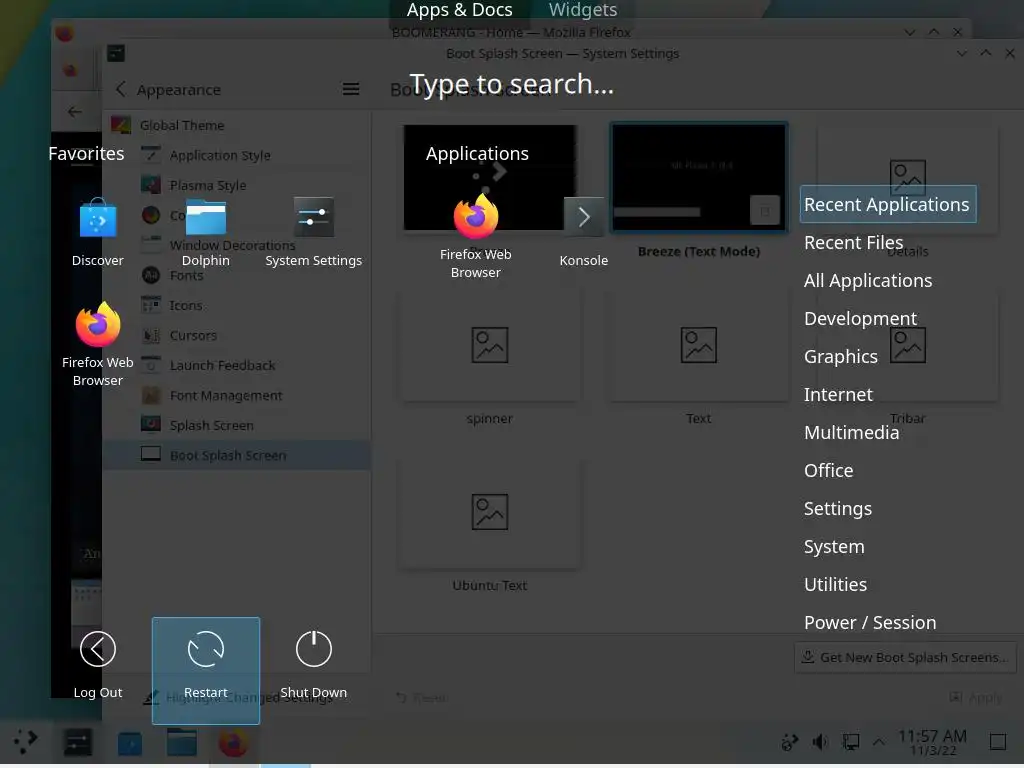The height and width of the screenshot is (768, 1024).
Task: Switch to the Apps & Docs tab
Action: [x=459, y=10]
